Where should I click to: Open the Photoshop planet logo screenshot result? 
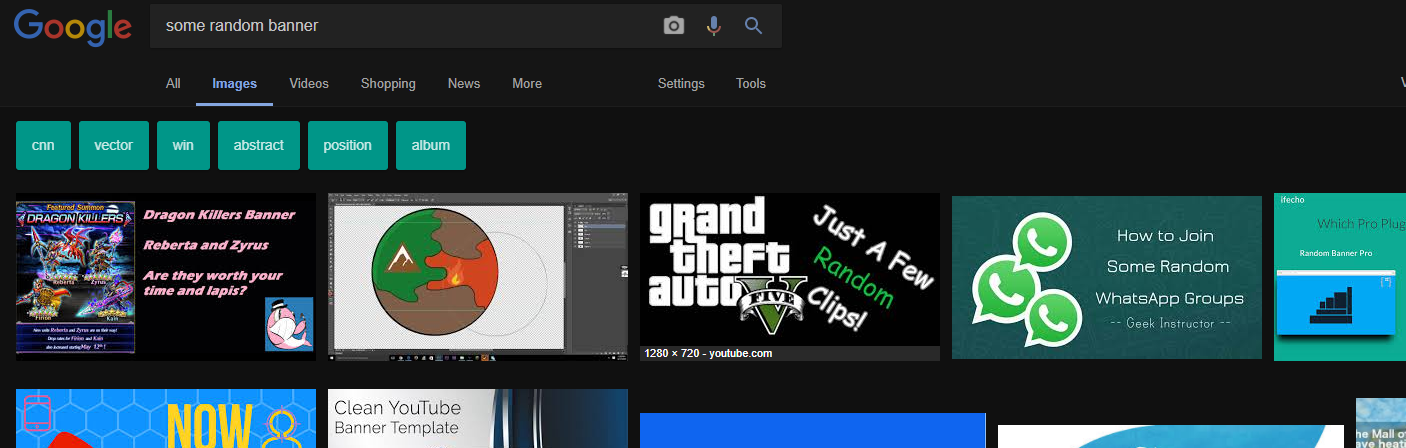[x=478, y=277]
